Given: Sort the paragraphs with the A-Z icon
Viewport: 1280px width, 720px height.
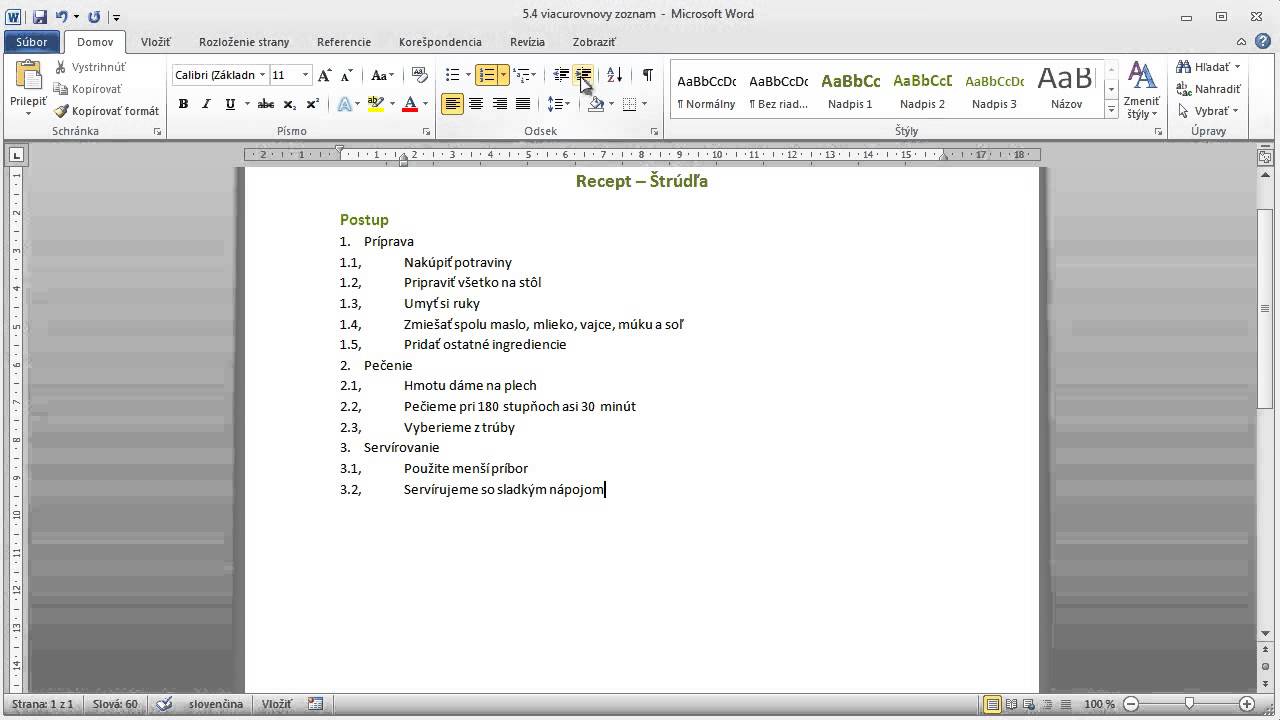Looking at the screenshot, I should click(614, 75).
